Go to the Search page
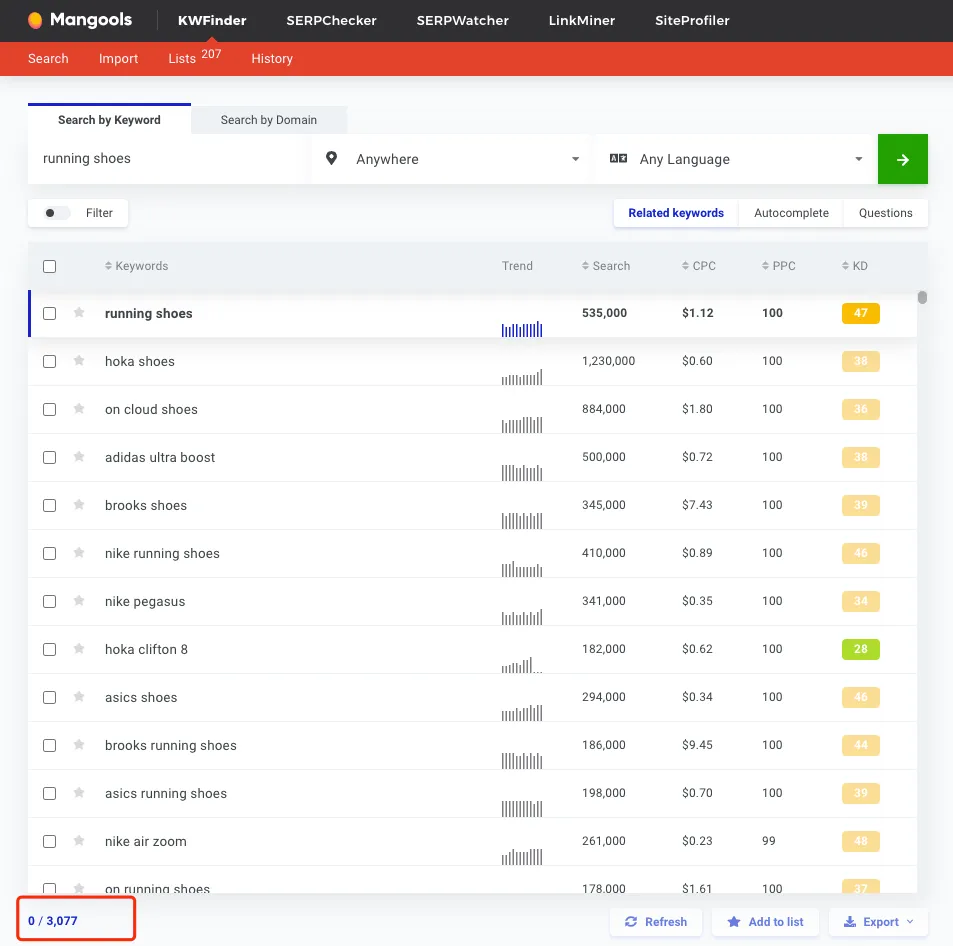Image resolution: width=953 pixels, height=946 pixels. 48,58
